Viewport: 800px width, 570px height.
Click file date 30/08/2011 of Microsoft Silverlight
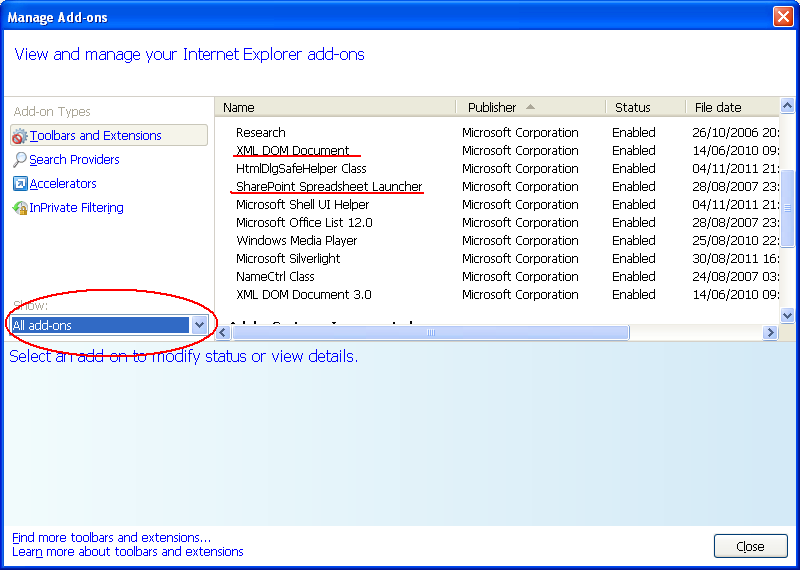tap(735, 259)
